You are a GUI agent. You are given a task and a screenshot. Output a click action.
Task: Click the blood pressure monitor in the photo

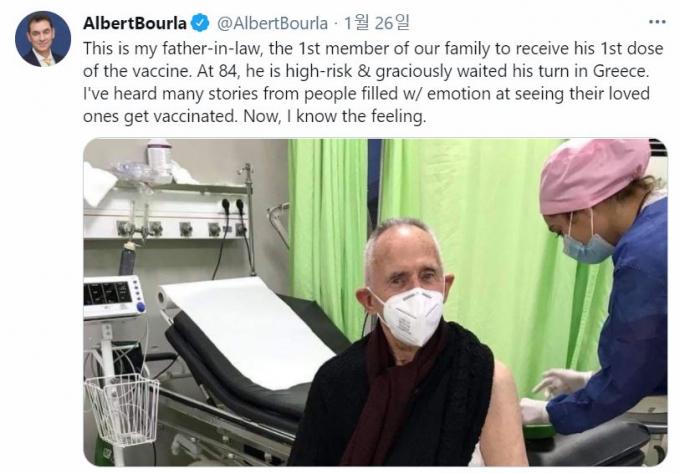(x=114, y=297)
